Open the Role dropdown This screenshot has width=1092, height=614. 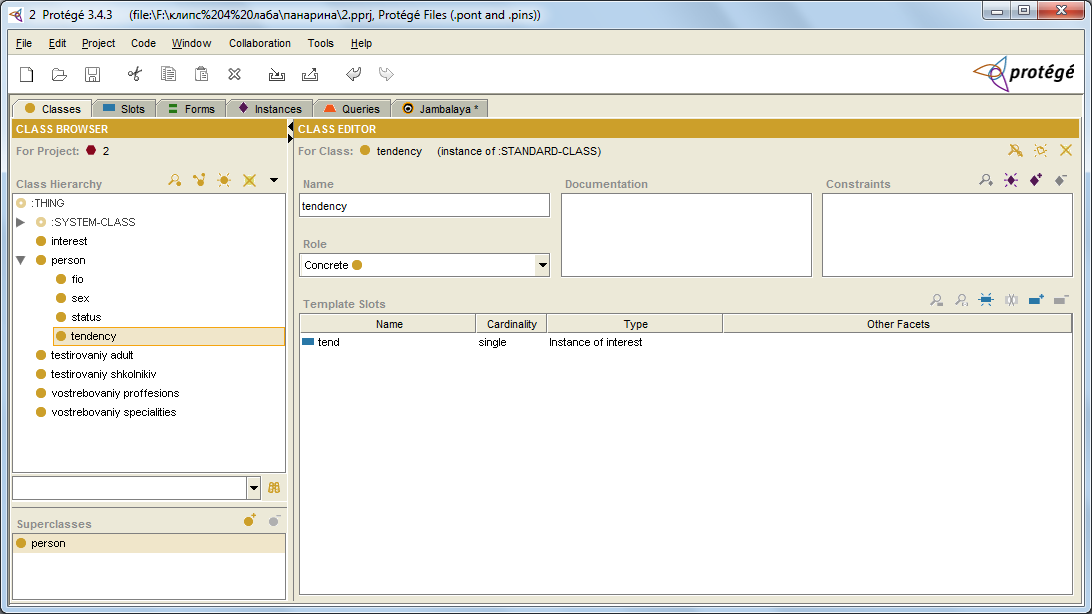[x=542, y=265]
